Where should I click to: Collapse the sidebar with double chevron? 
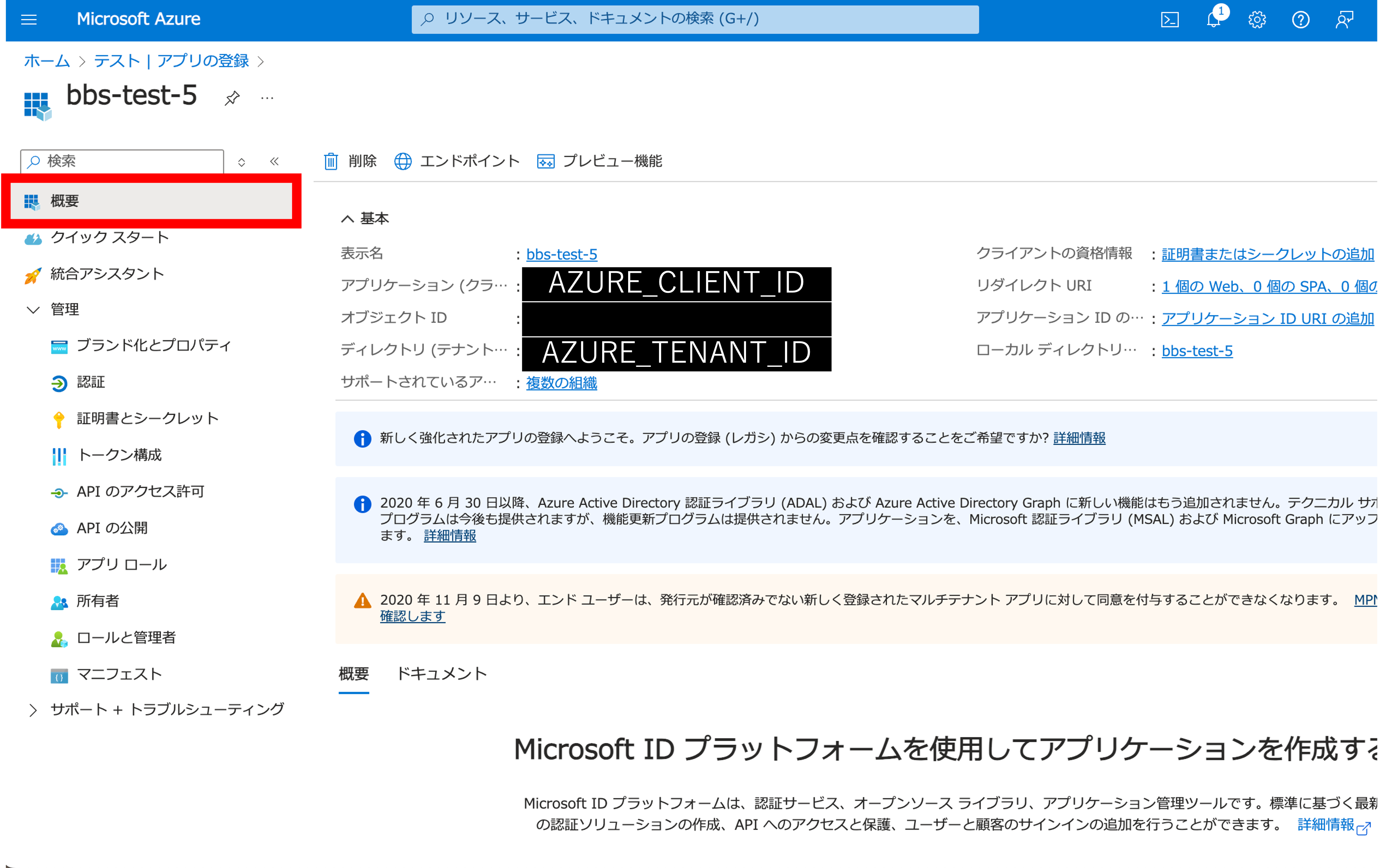point(274,161)
